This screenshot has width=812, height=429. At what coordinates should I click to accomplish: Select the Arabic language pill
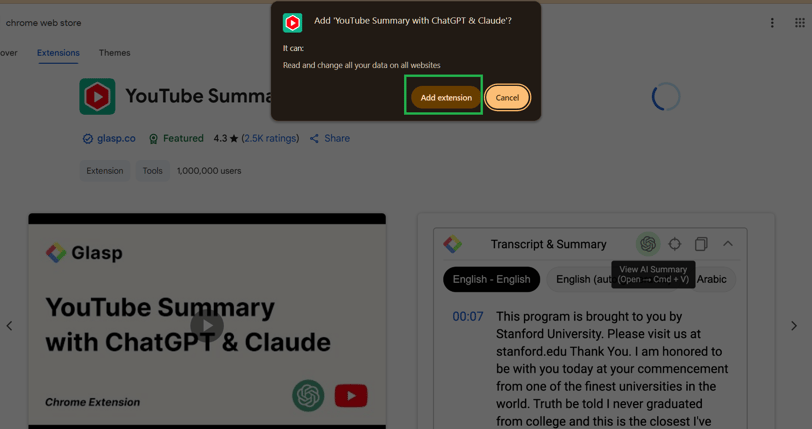coord(714,279)
